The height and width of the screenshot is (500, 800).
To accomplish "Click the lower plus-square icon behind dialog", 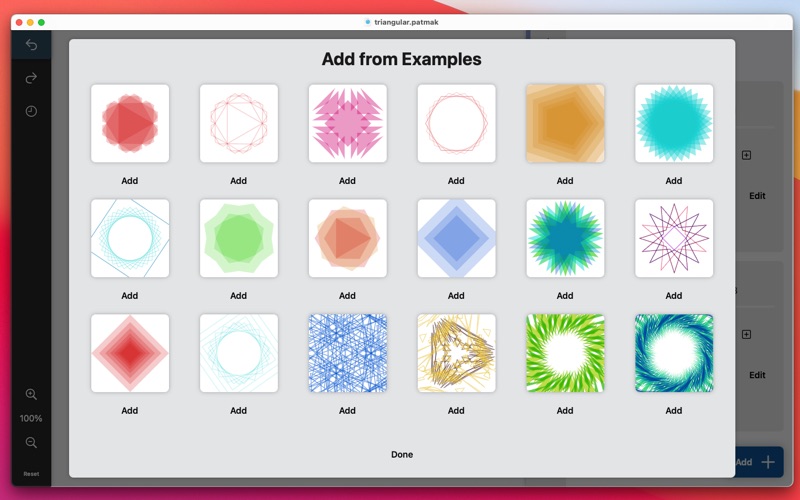I will [746, 335].
